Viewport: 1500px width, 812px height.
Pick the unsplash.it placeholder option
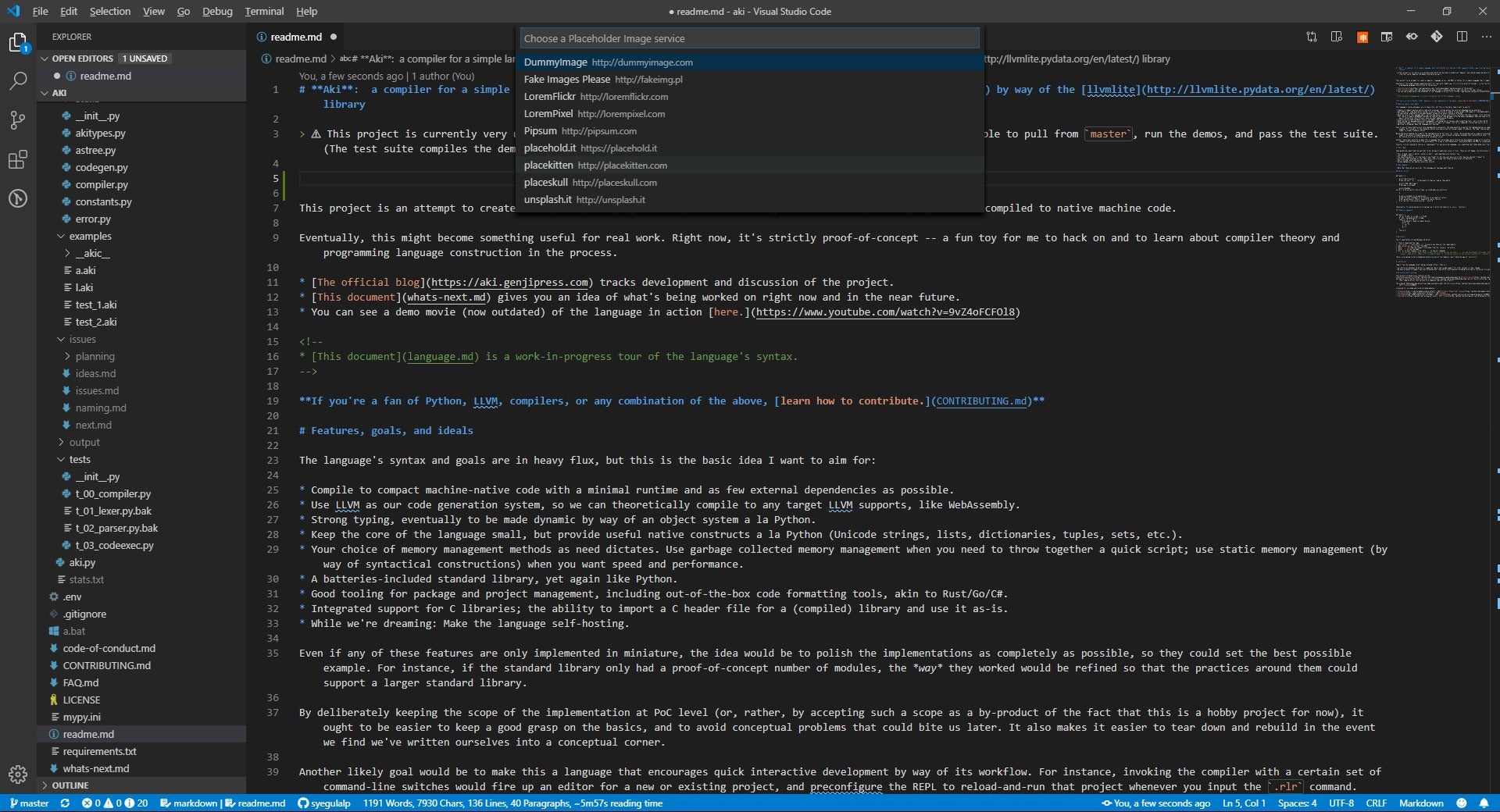coord(750,200)
